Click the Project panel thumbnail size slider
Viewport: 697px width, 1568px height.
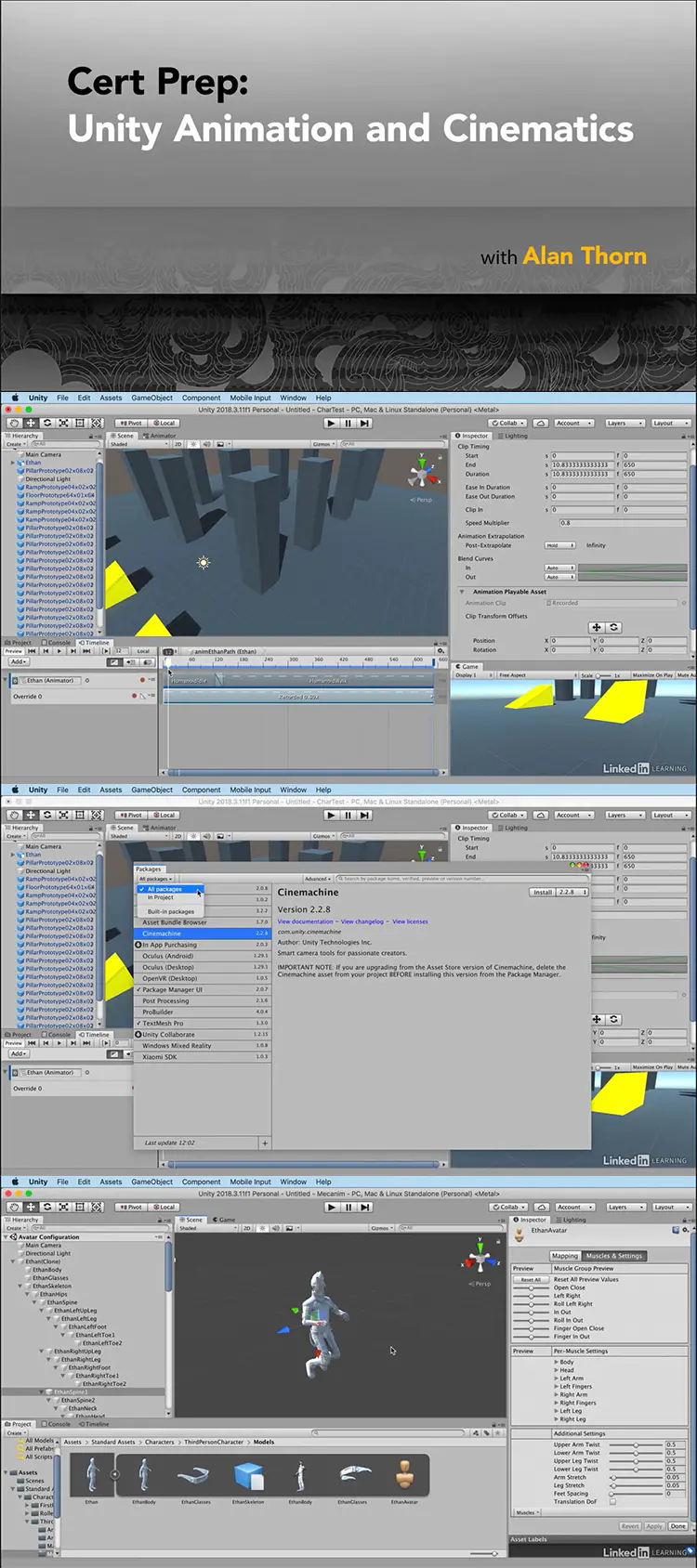click(482, 1553)
